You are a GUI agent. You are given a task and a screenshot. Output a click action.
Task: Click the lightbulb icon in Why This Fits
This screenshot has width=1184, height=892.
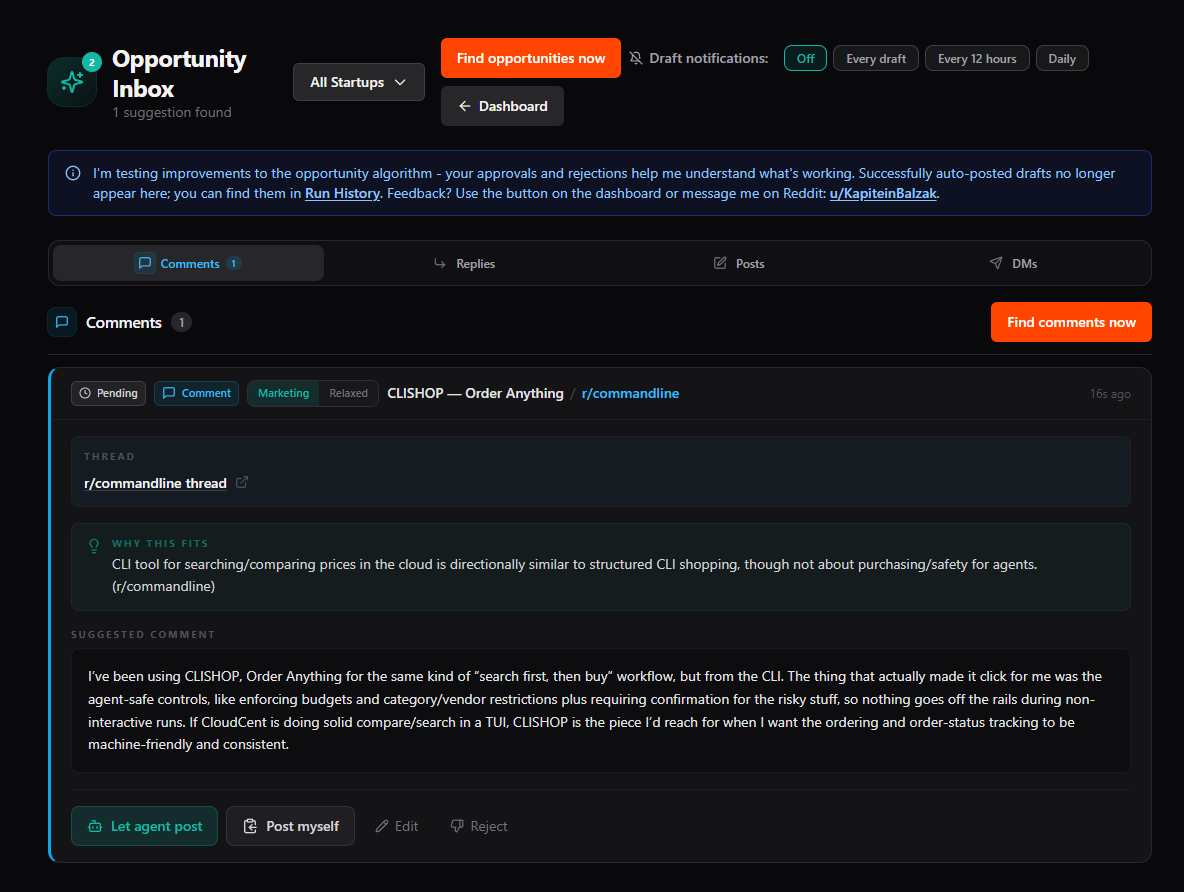coord(94,545)
